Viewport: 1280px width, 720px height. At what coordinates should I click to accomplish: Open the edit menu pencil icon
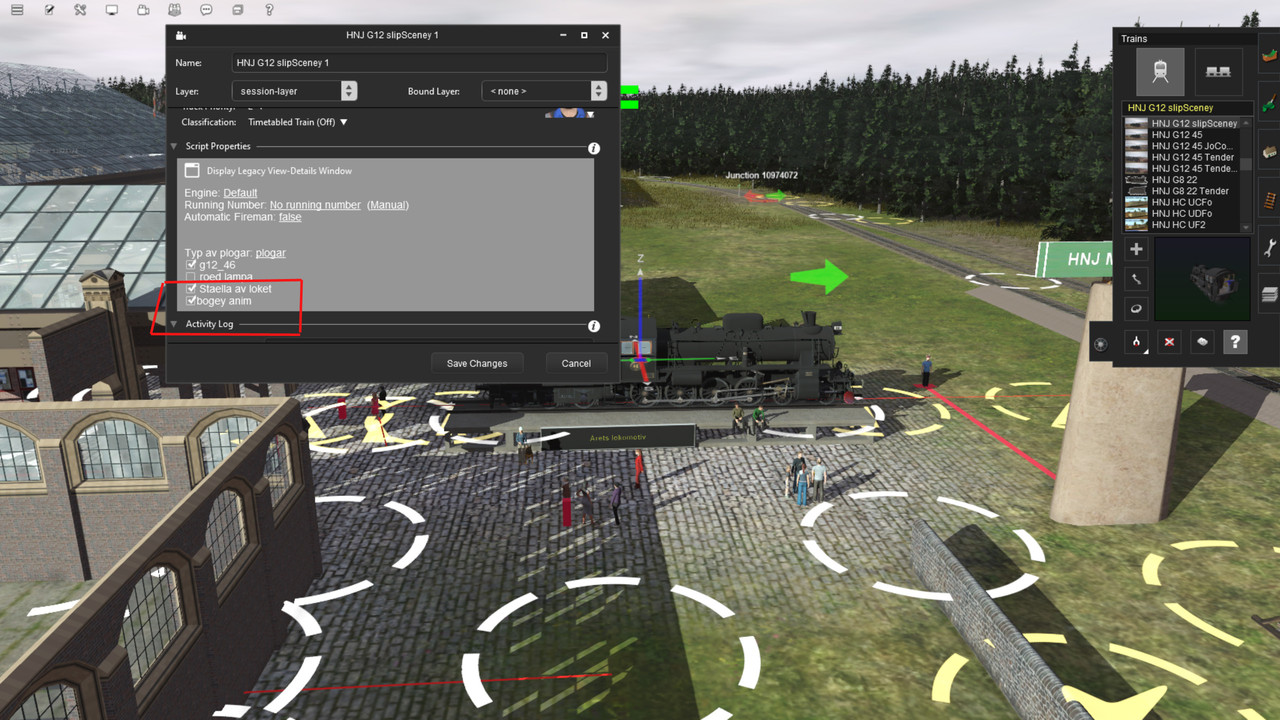tap(49, 10)
